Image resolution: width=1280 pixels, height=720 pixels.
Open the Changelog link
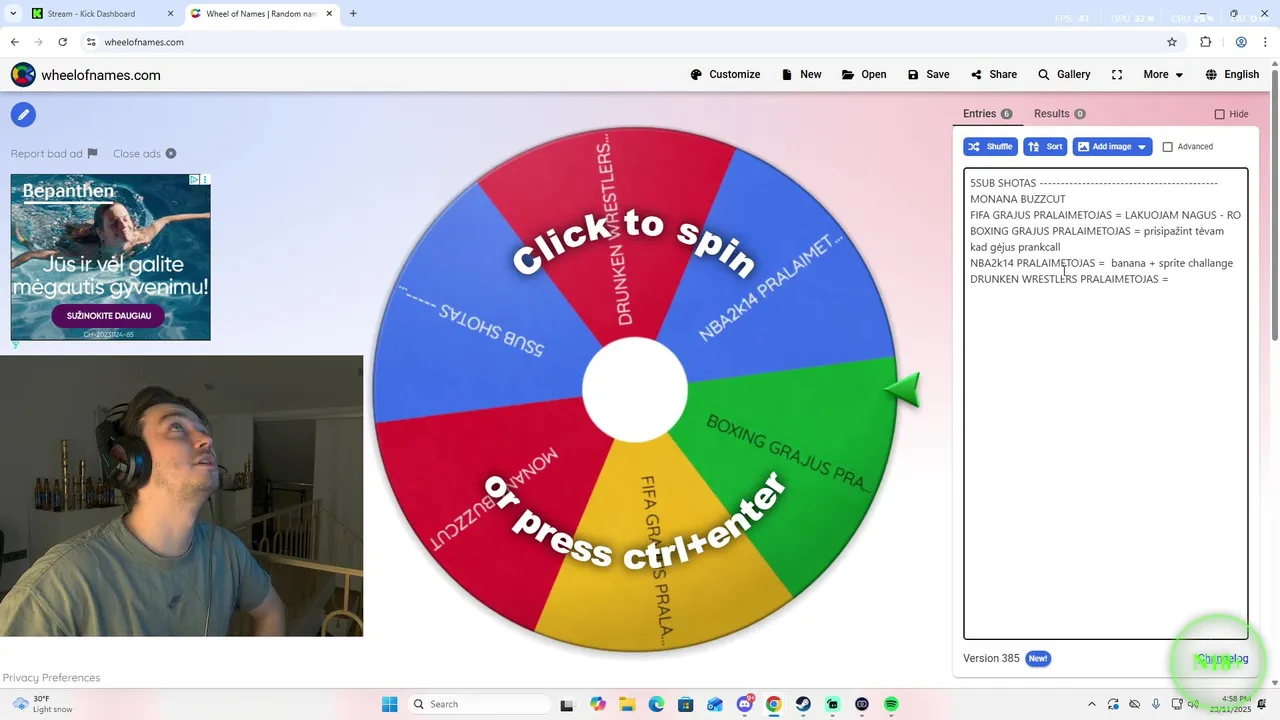pos(1223,658)
